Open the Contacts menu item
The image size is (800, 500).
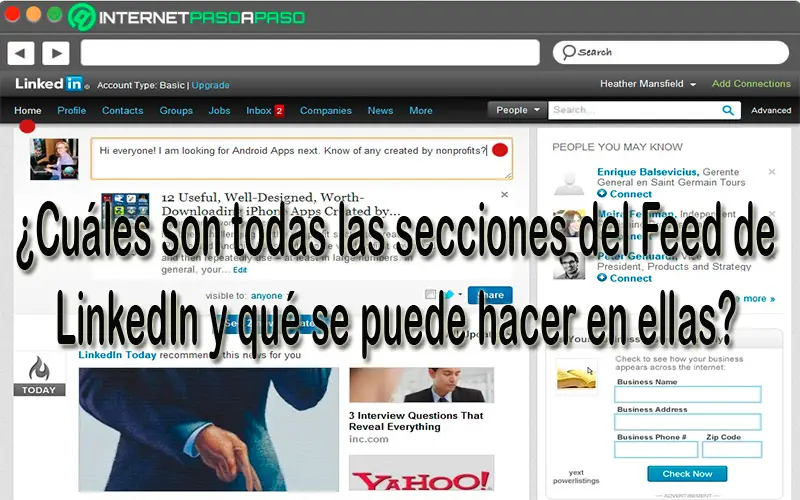click(122, 110)
